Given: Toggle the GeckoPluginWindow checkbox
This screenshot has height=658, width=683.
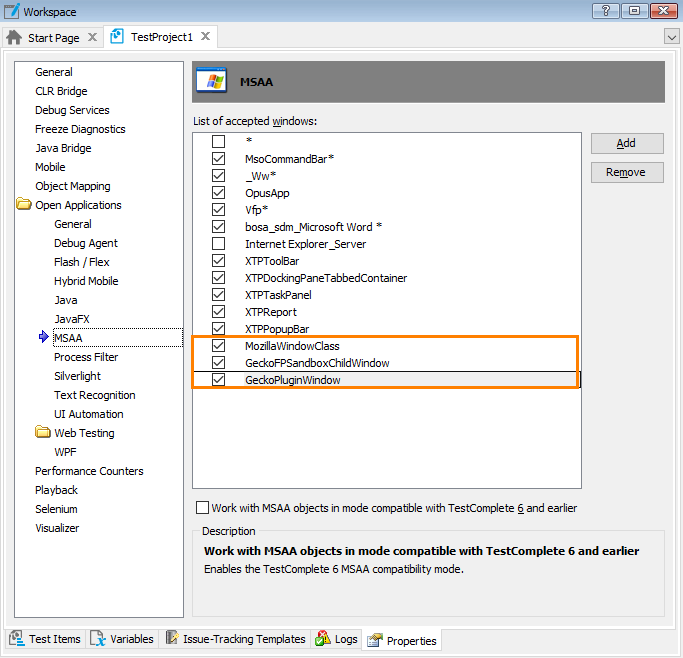Looking at the screenshot, I should 219,379.
